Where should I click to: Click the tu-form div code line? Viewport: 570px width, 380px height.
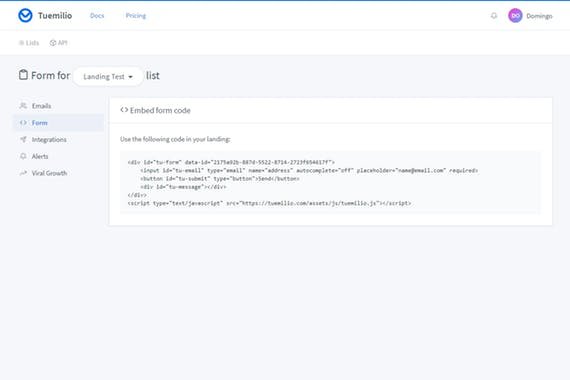pos(231,162)
